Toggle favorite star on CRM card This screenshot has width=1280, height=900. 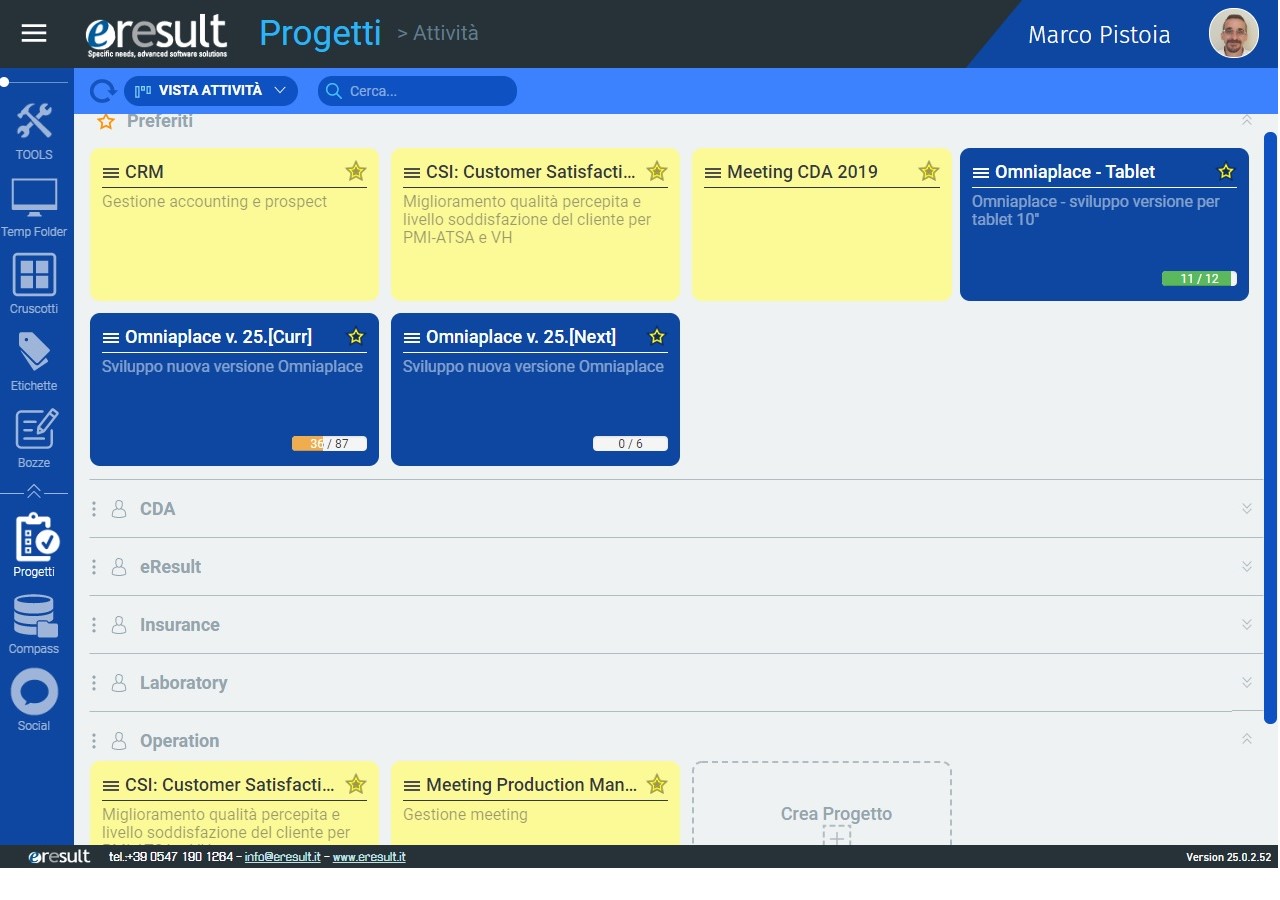356,171
